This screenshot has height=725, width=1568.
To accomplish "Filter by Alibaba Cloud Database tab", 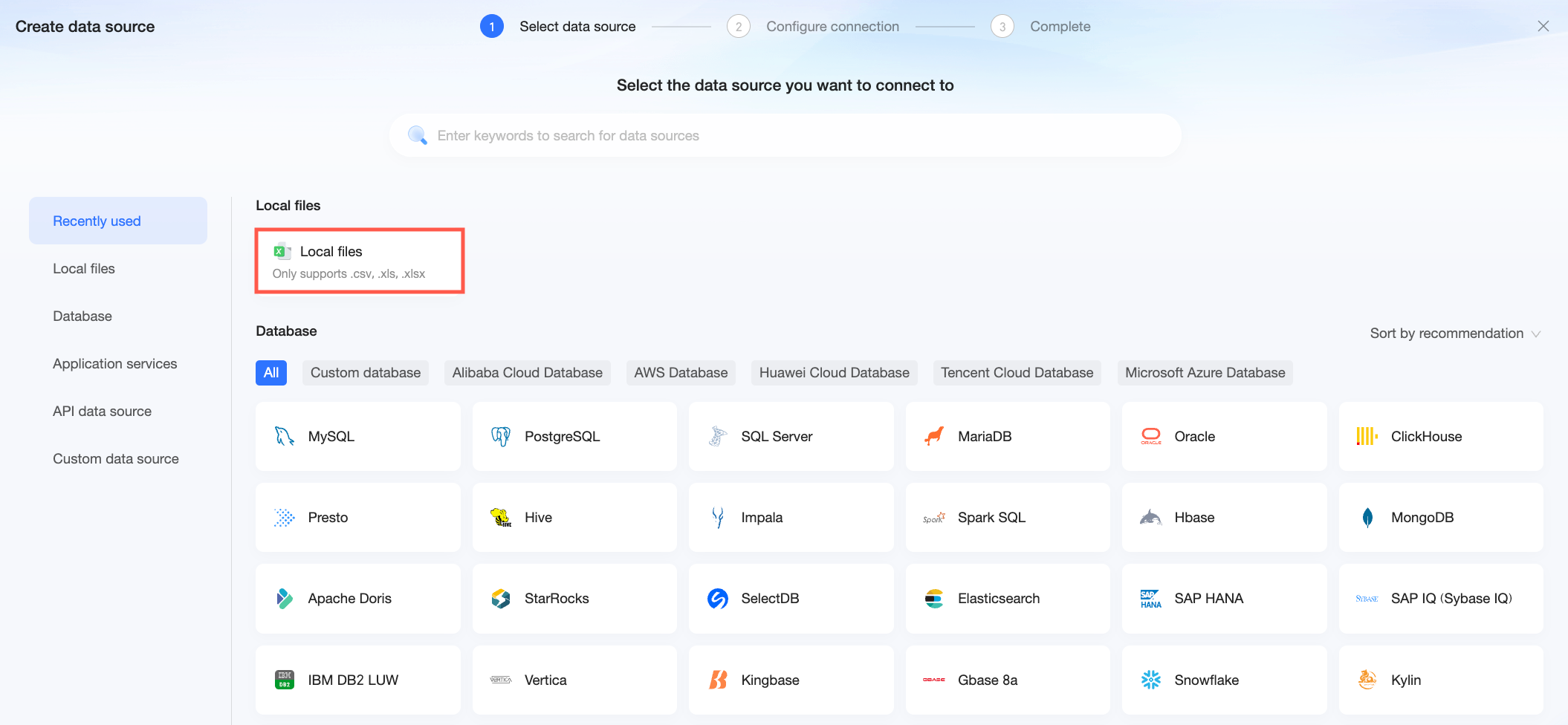I will 527,373.
